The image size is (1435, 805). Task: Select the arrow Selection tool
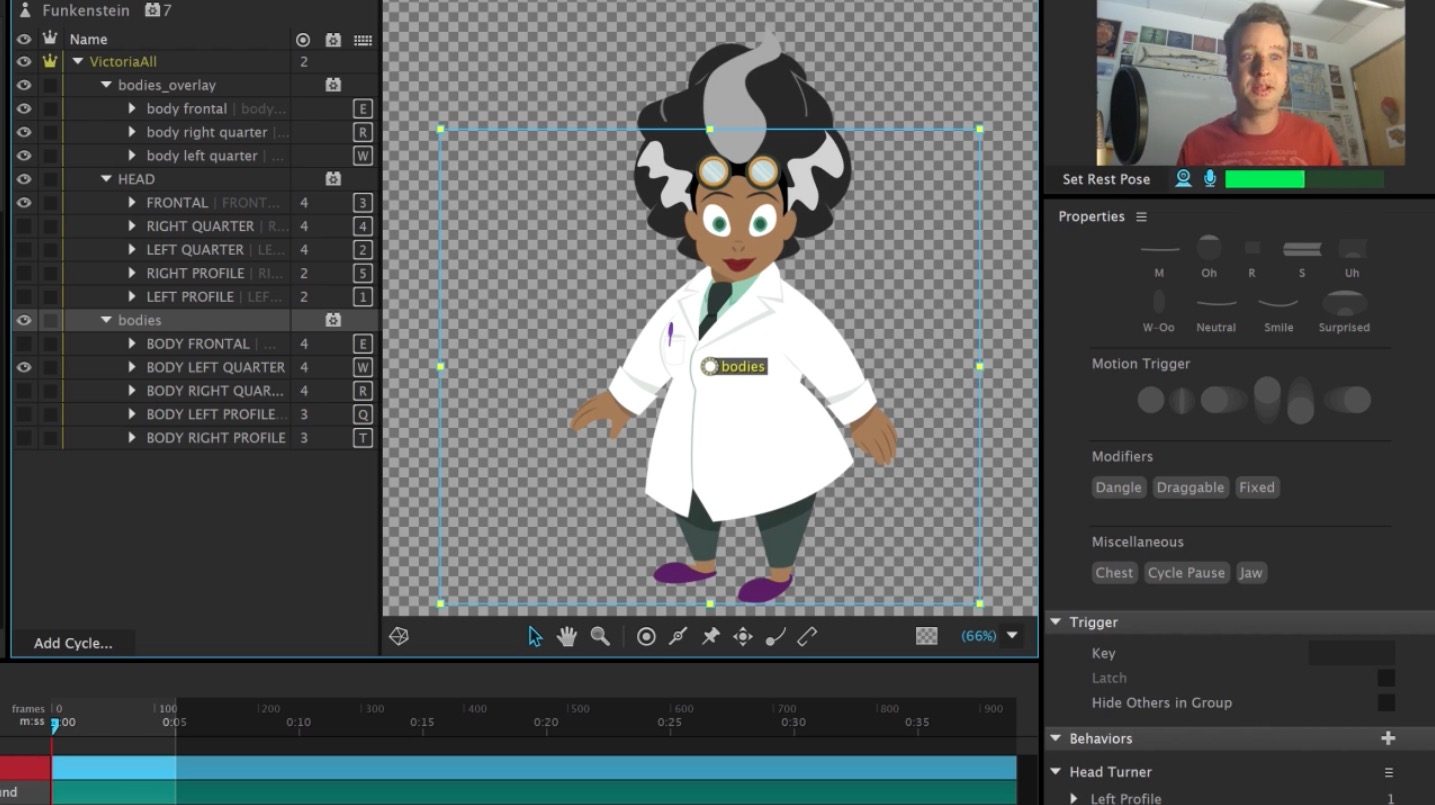[535, 636]
